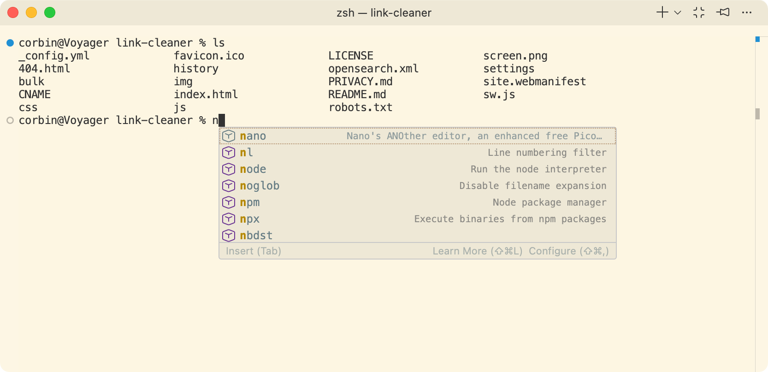Click the cube icon beside nl
This screenshot has width=768, height=372.
coord(229,153)
